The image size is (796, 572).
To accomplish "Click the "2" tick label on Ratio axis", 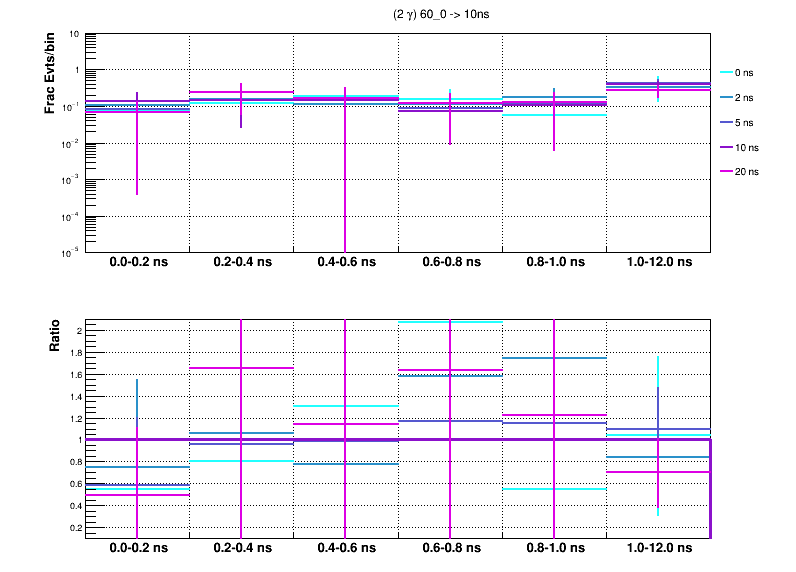I will 77,331.
